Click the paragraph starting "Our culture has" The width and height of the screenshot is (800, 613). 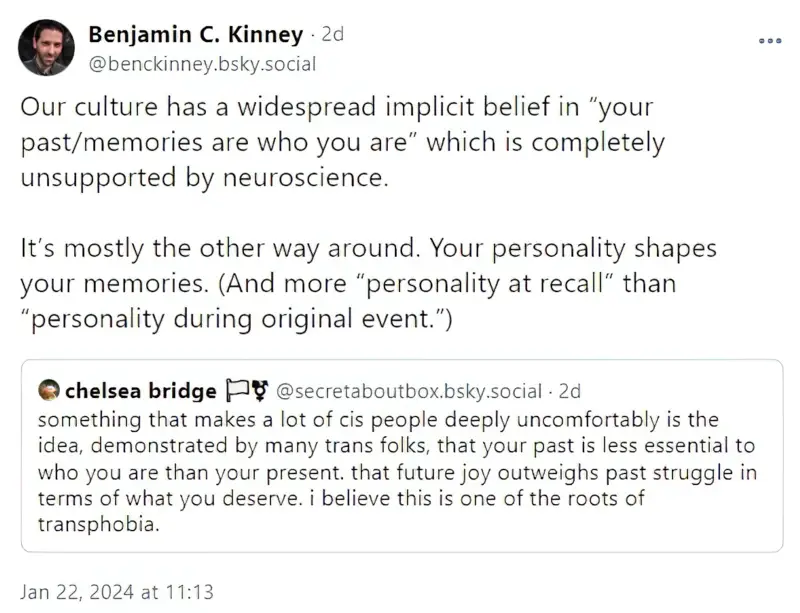pyautogui.click(x=343, y=142)
